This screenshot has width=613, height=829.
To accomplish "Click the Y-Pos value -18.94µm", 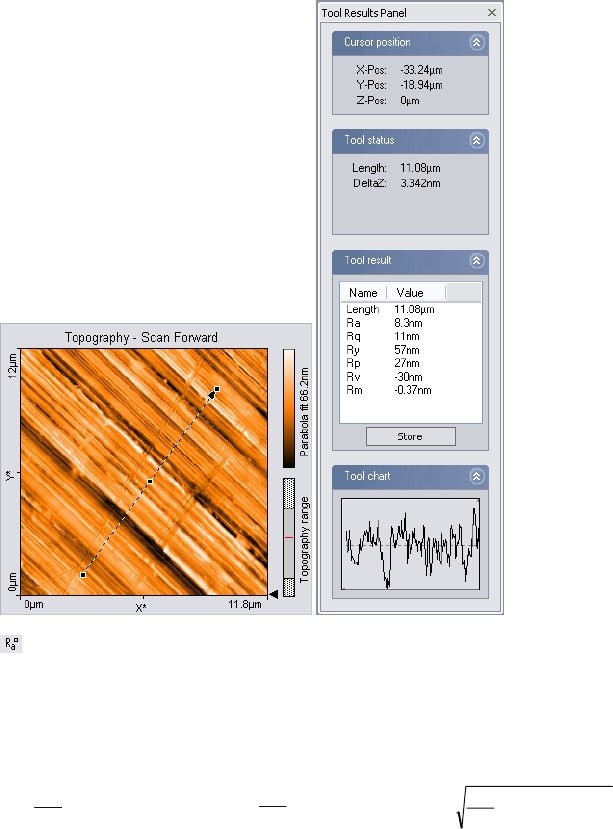I will 421,85.
